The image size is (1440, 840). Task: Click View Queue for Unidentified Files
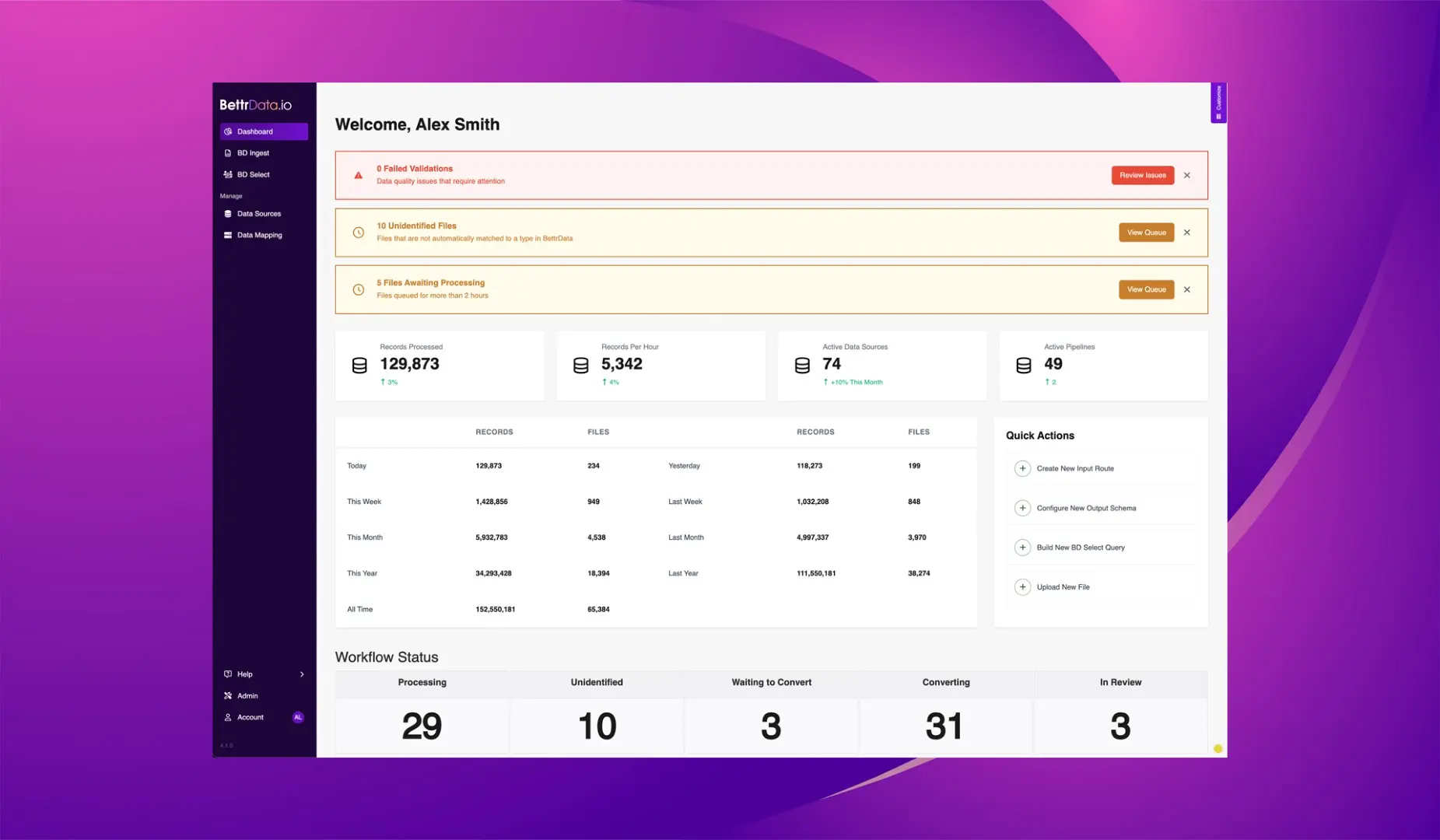coord(1146,233)
